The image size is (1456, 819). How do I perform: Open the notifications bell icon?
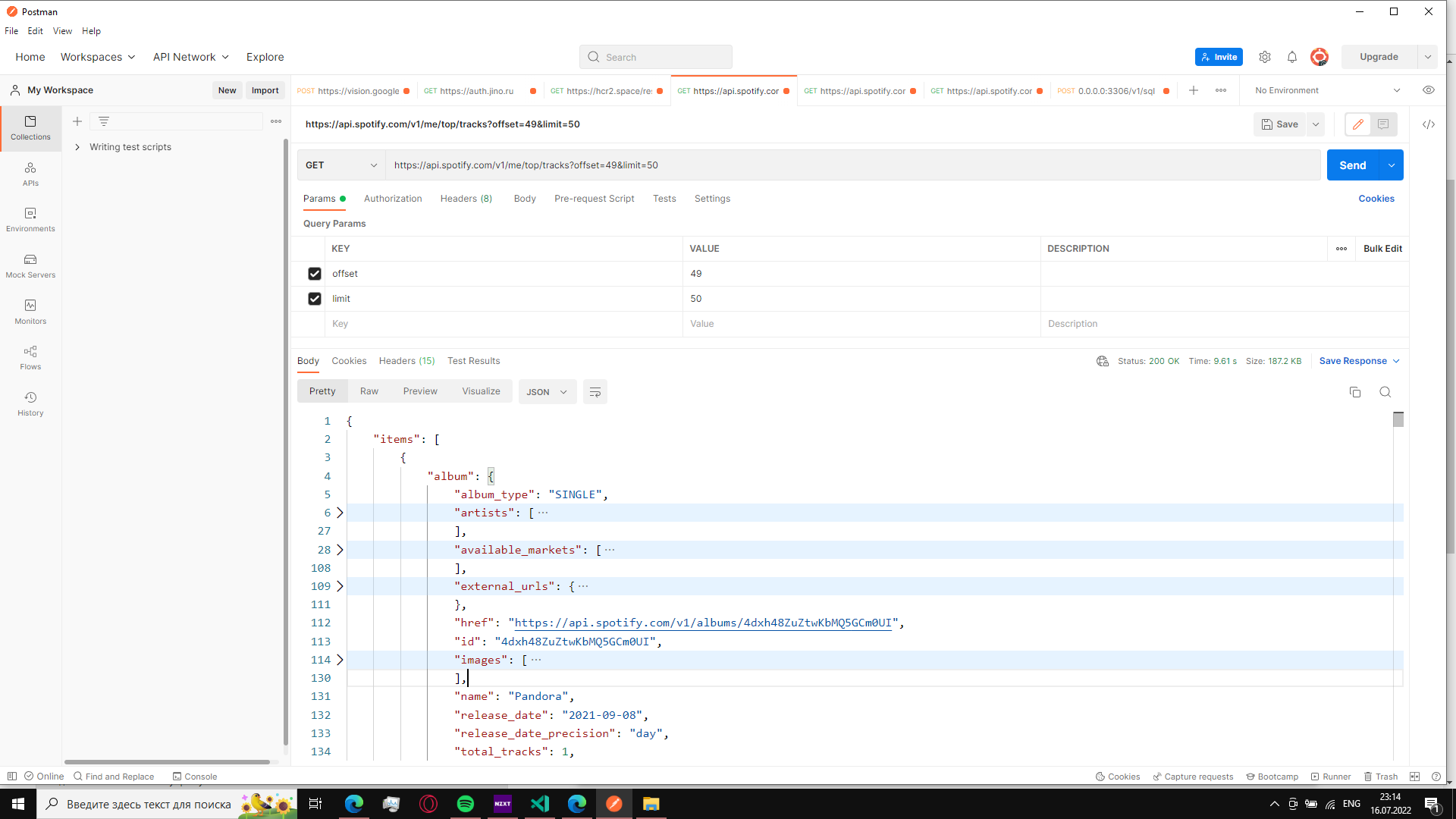(1292, 57)
